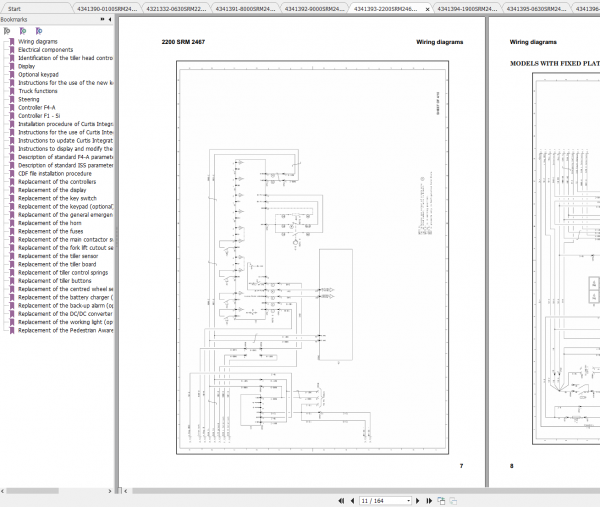The image size is (600, 507).
Task: Open the Steering bookmark
Action: pos(29,99)
